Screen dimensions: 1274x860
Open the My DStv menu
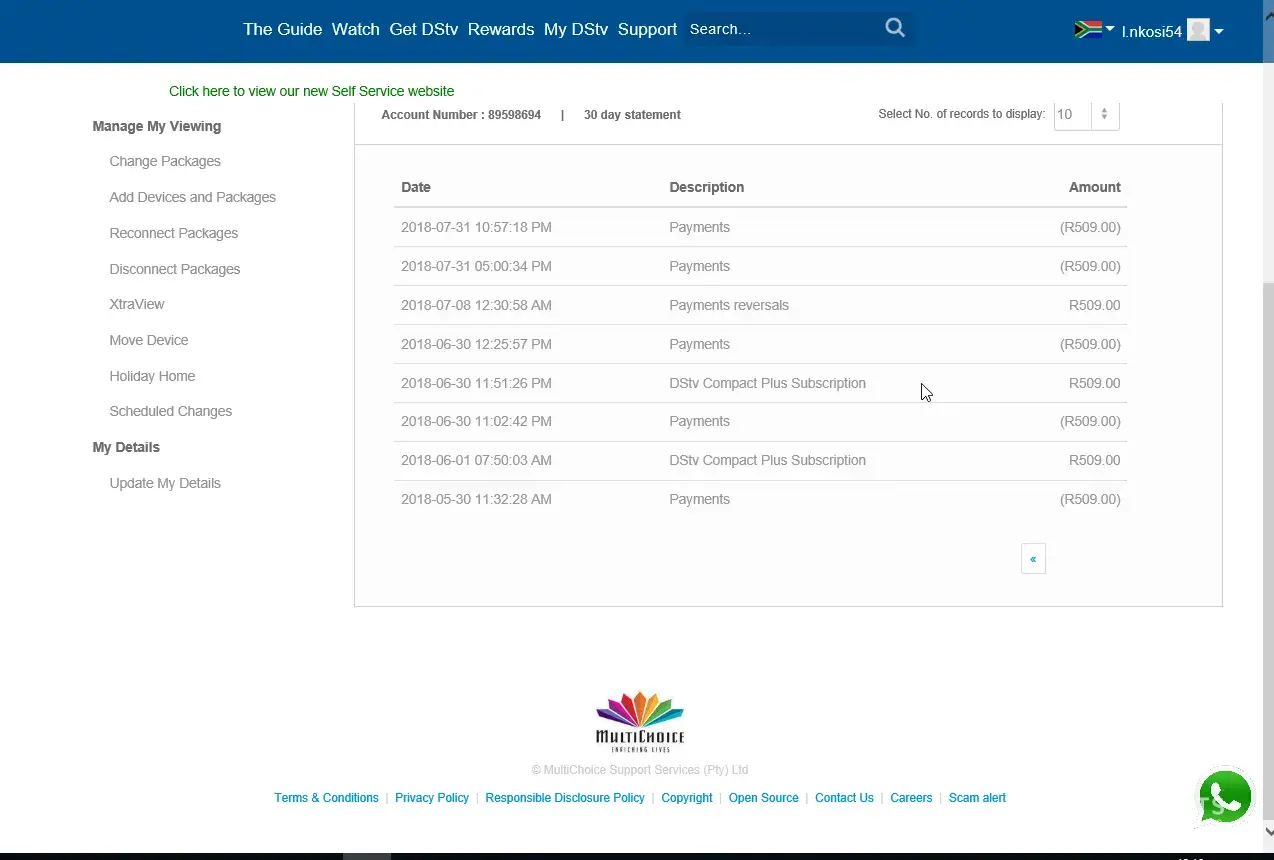[575, 29]
